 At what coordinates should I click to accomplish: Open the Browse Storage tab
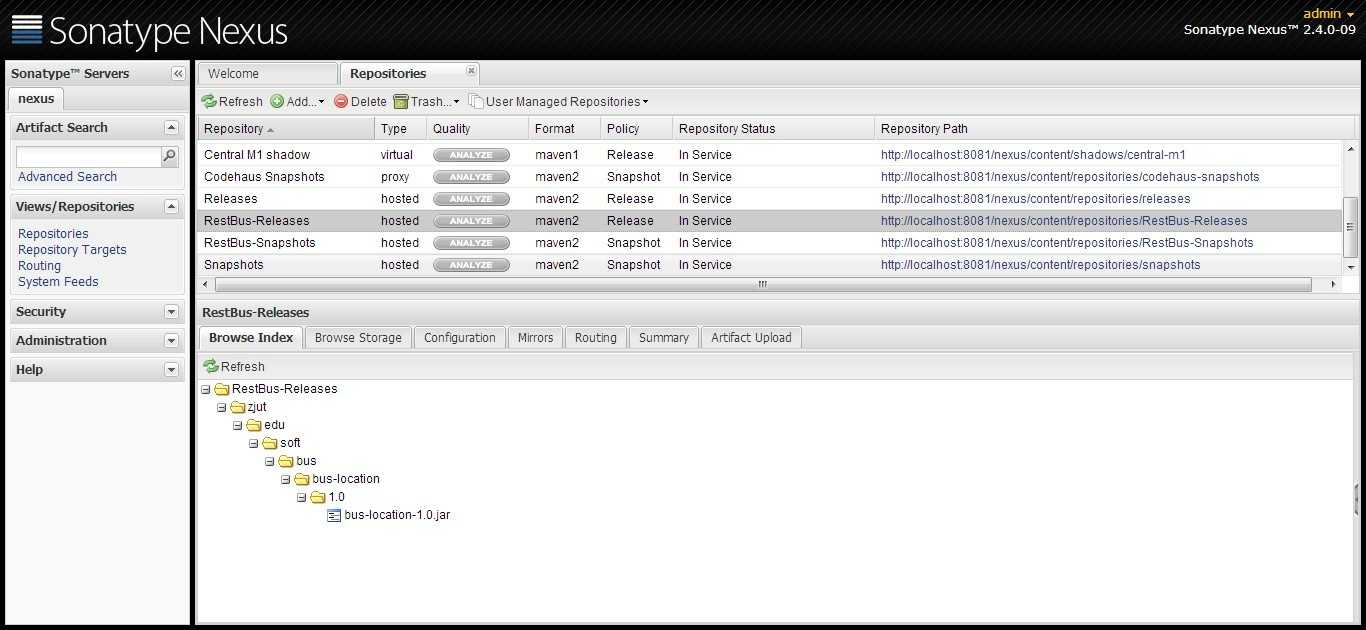coord(358,338)
